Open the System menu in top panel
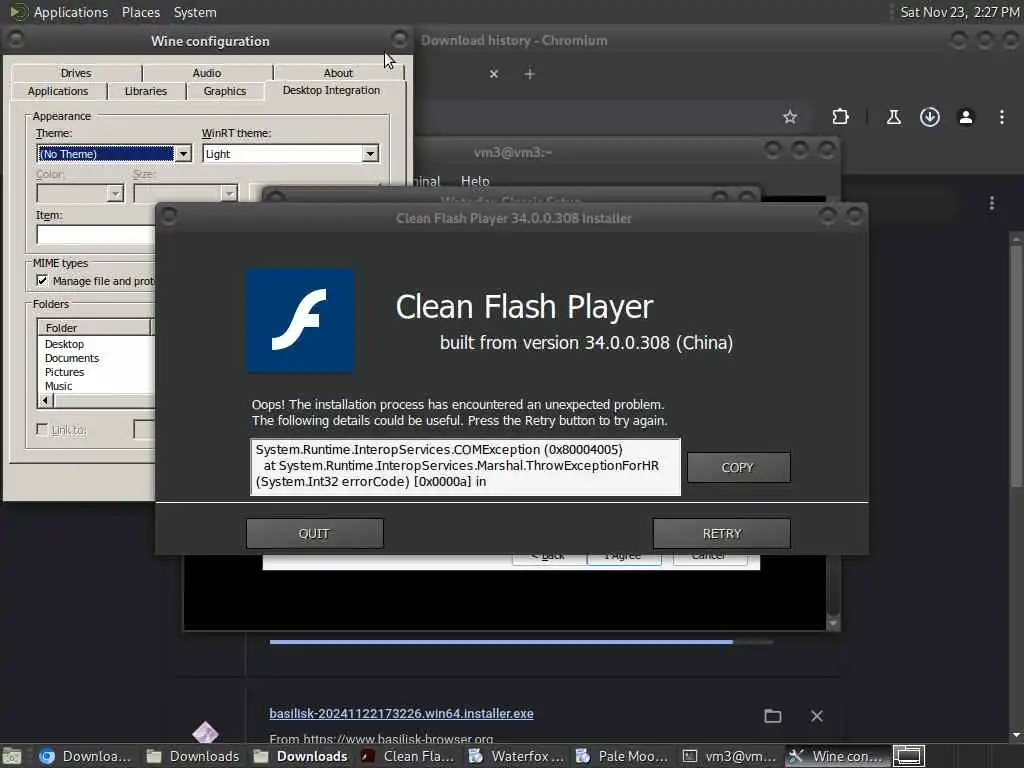This screenshot has height=768, width=1024. (x=195, y=12)
